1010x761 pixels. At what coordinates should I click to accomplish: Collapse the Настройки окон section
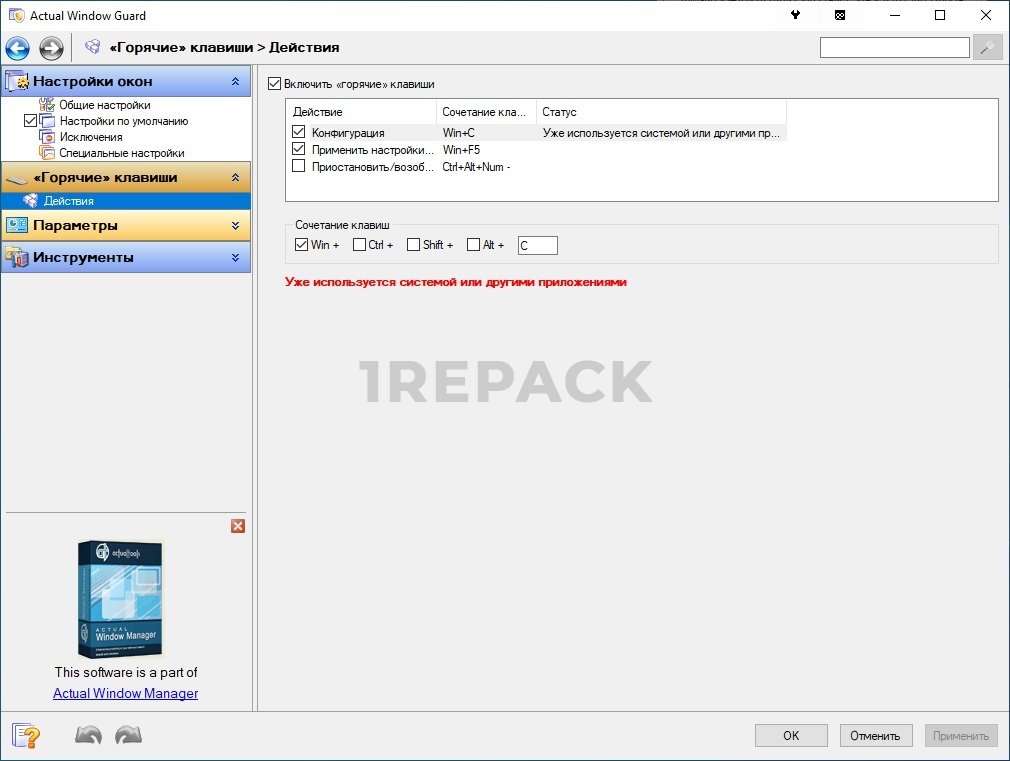click(235, 81)
